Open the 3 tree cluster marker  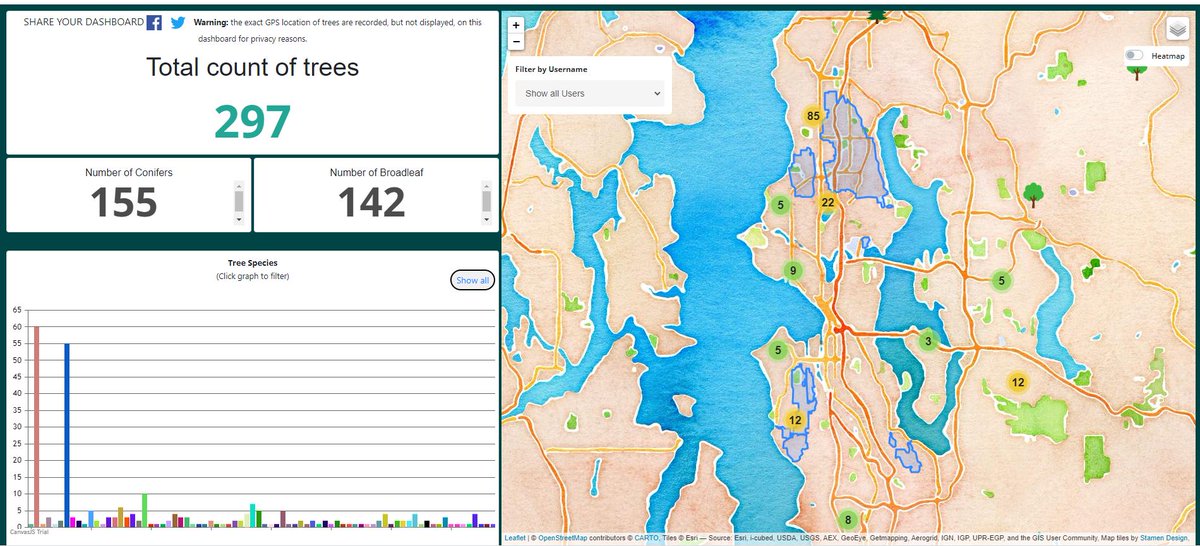[x=928, y=341]
